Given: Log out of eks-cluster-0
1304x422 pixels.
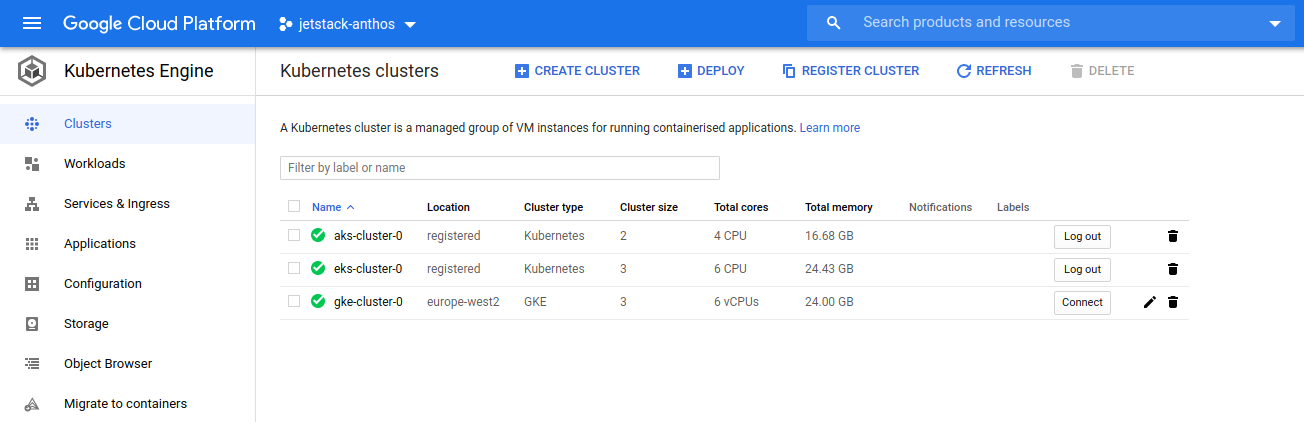Looking at the screenshot, I should [1082, 270].
